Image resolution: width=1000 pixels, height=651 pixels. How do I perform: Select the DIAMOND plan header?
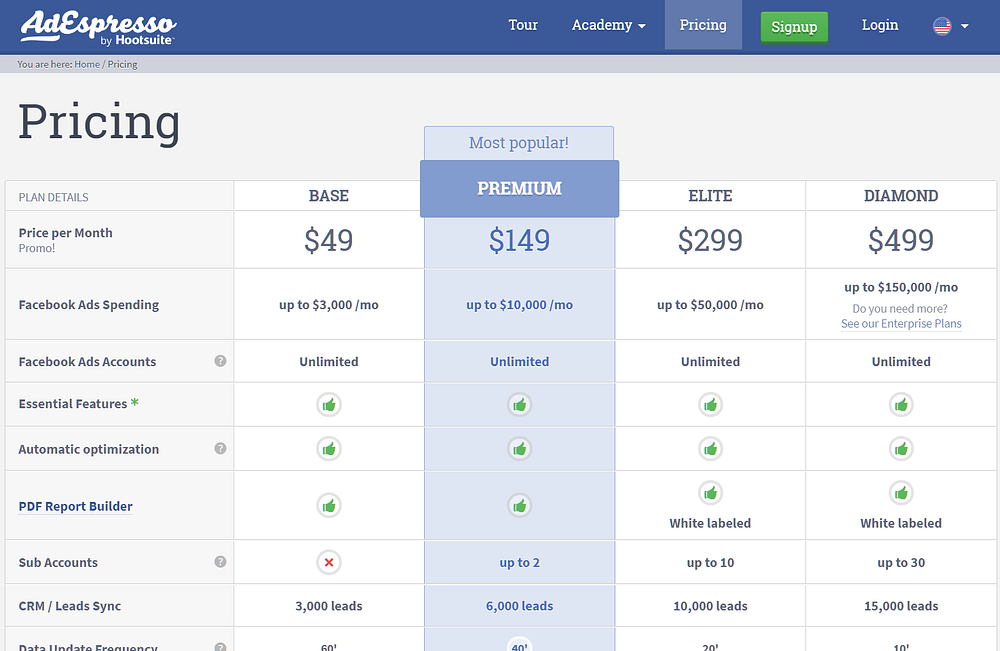click(x=901, y=196)
